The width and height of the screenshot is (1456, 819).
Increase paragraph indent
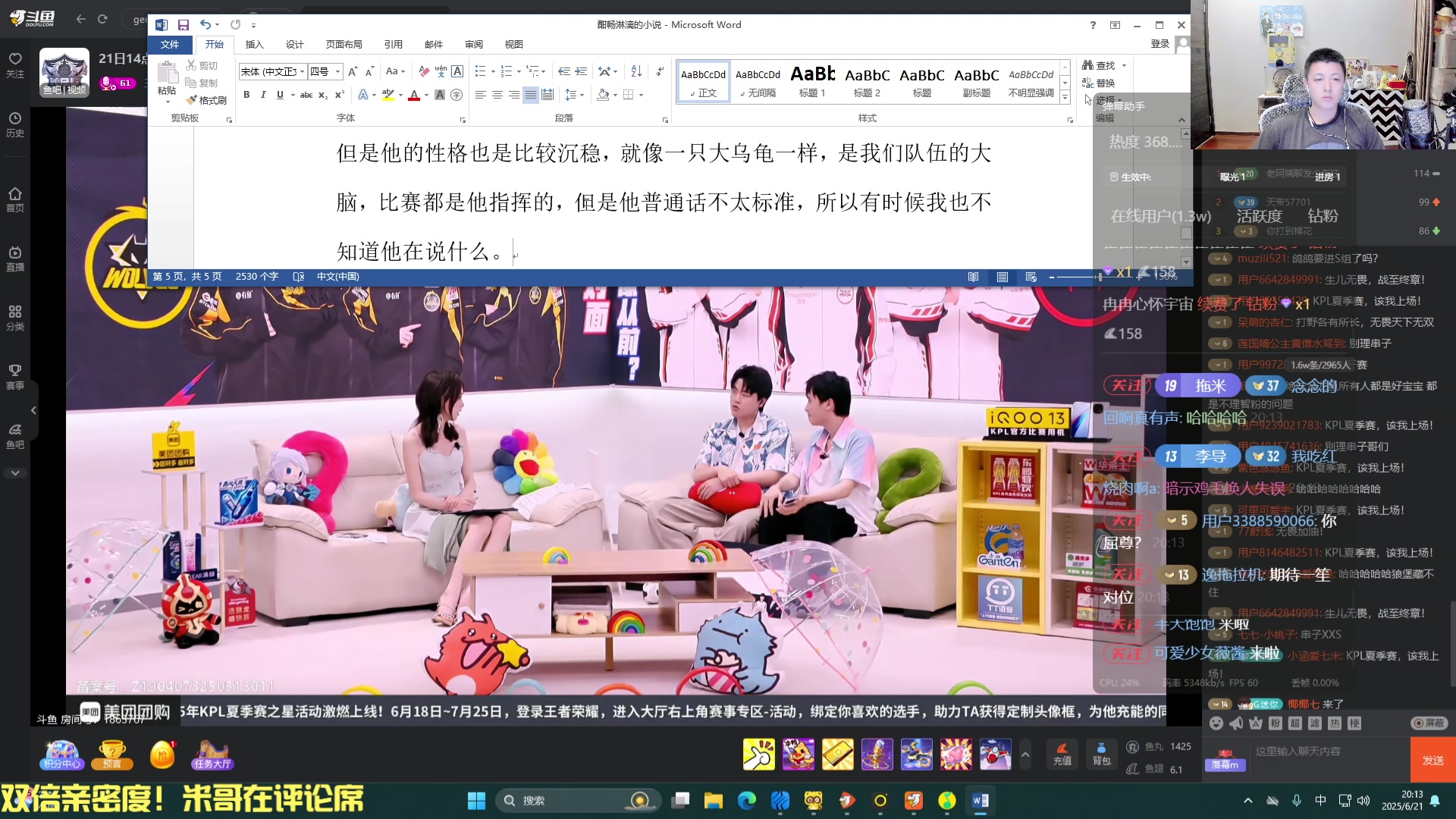[581, 71]
